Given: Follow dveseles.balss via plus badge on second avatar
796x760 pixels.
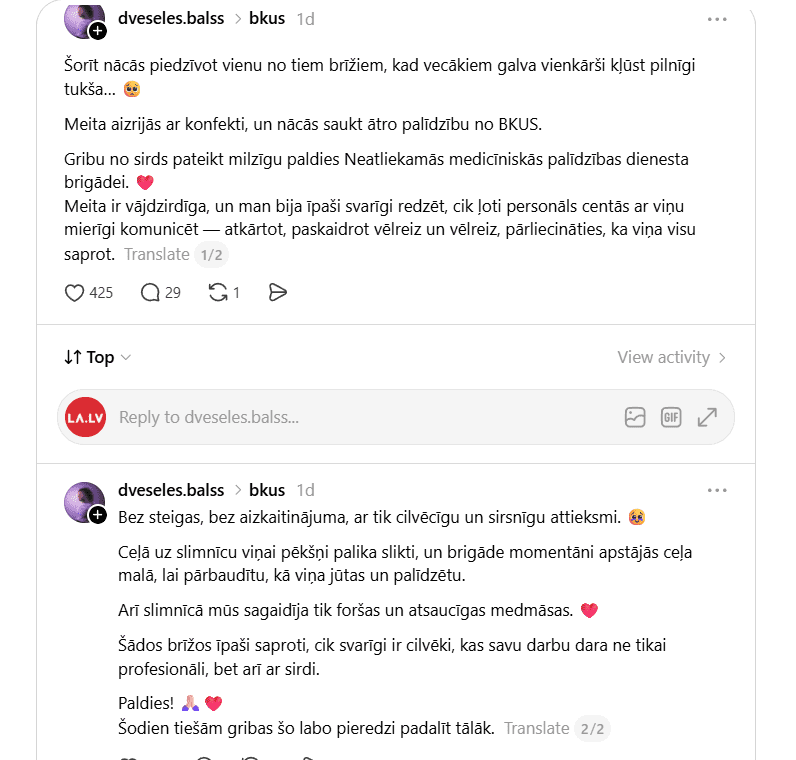Looking at the screenshot, I should 97,515.
